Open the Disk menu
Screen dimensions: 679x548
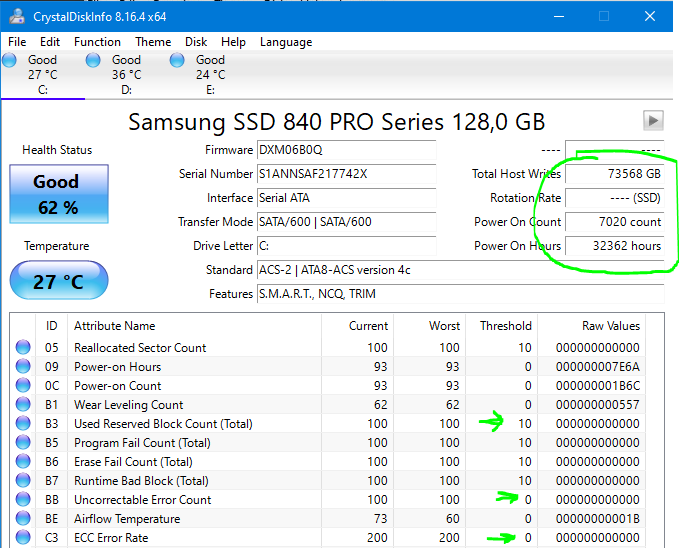click(196, 42)
